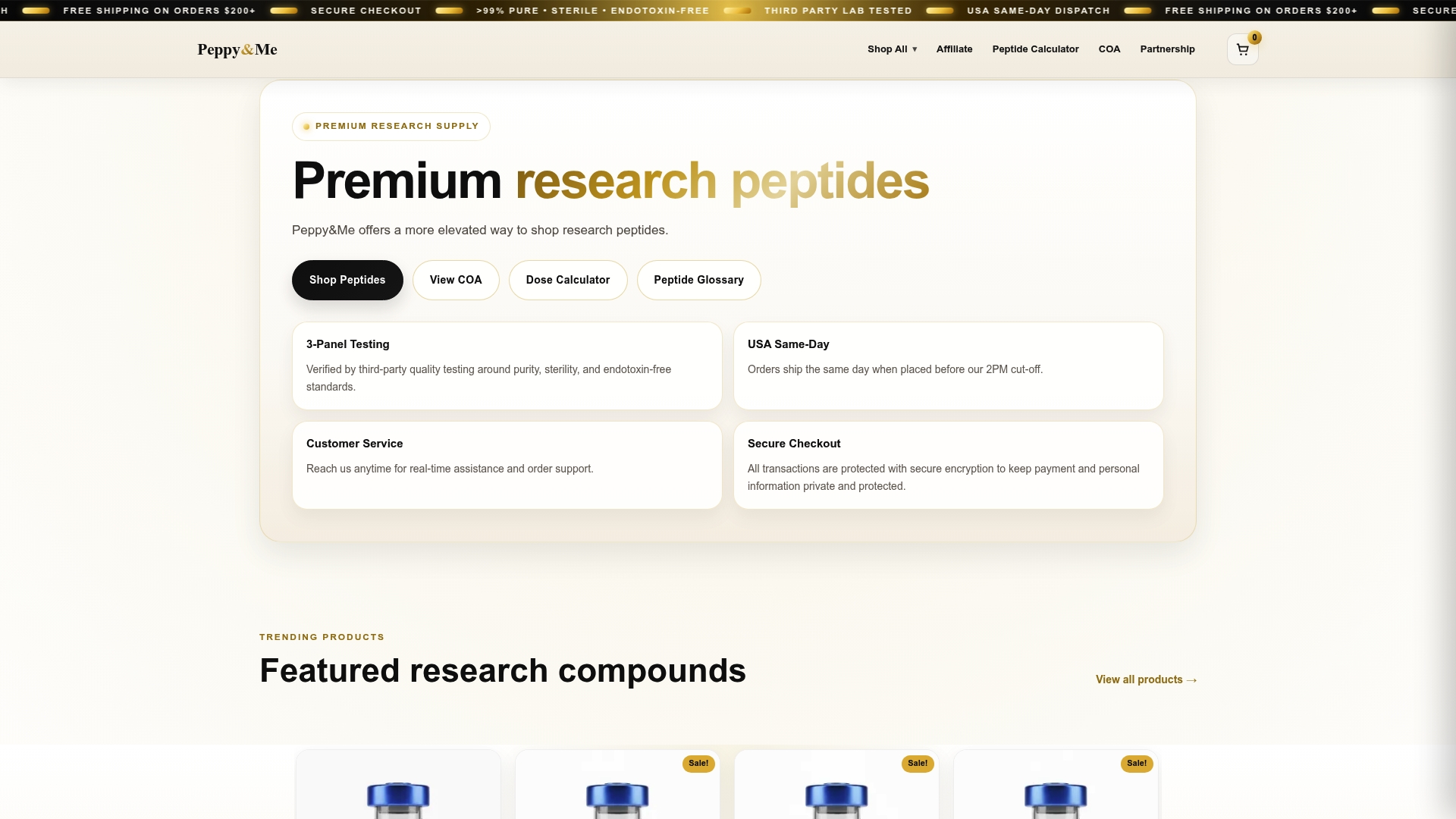Open the Affiliate page
The image size is (1456, 819).
point(954,49)
